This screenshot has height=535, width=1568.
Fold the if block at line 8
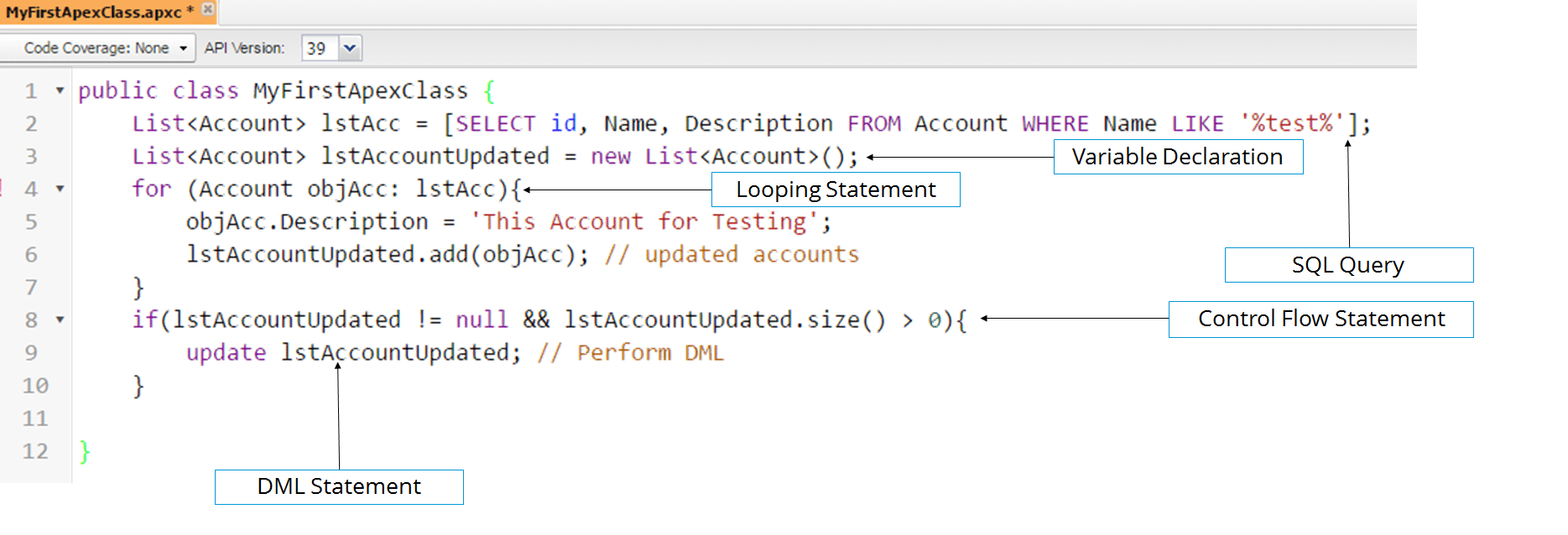click(60, 319)
